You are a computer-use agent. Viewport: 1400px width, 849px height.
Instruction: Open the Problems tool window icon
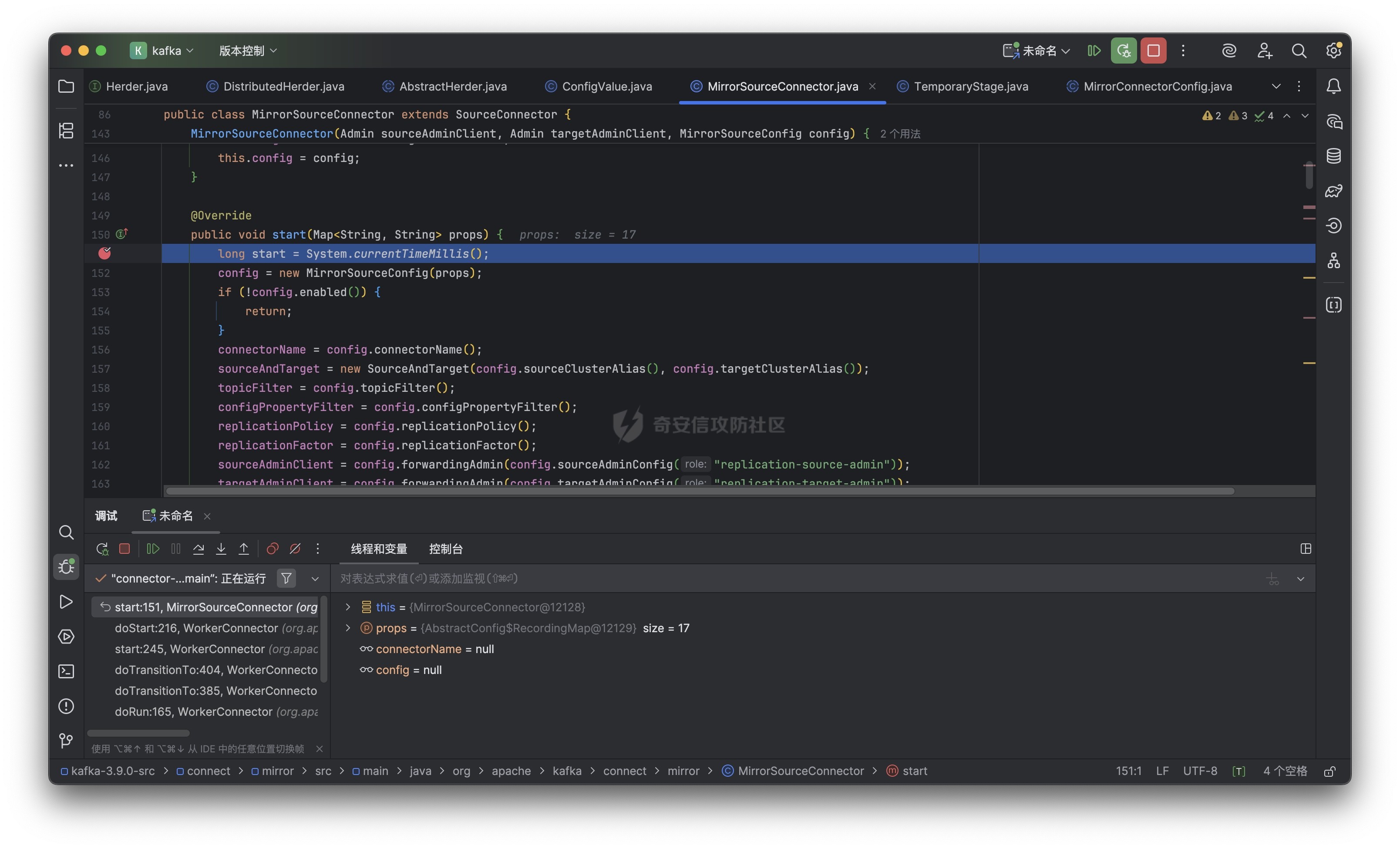[66, 706]
